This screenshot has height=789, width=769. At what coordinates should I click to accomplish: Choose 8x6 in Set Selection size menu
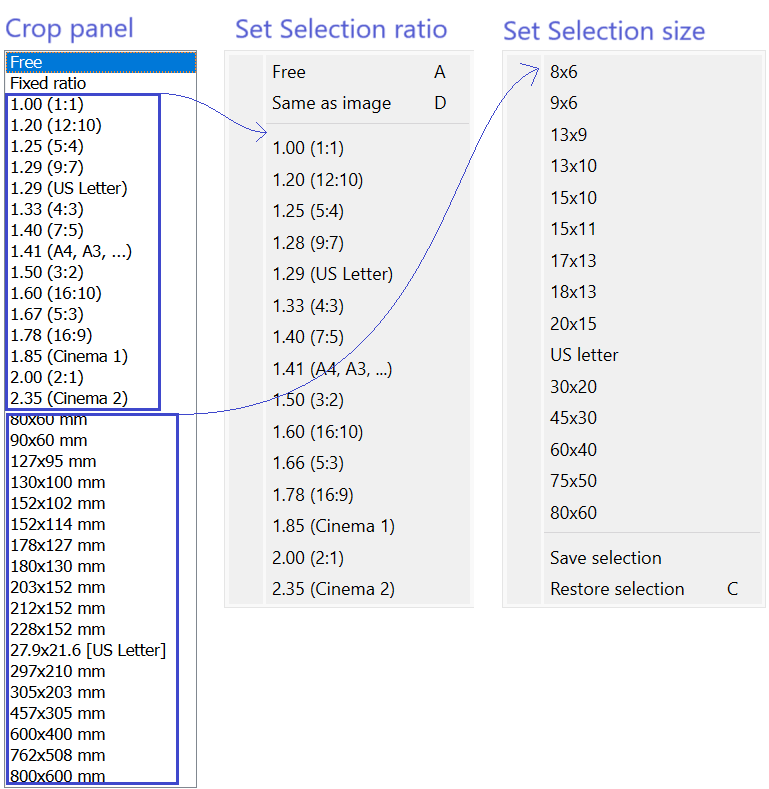(564, 72)
